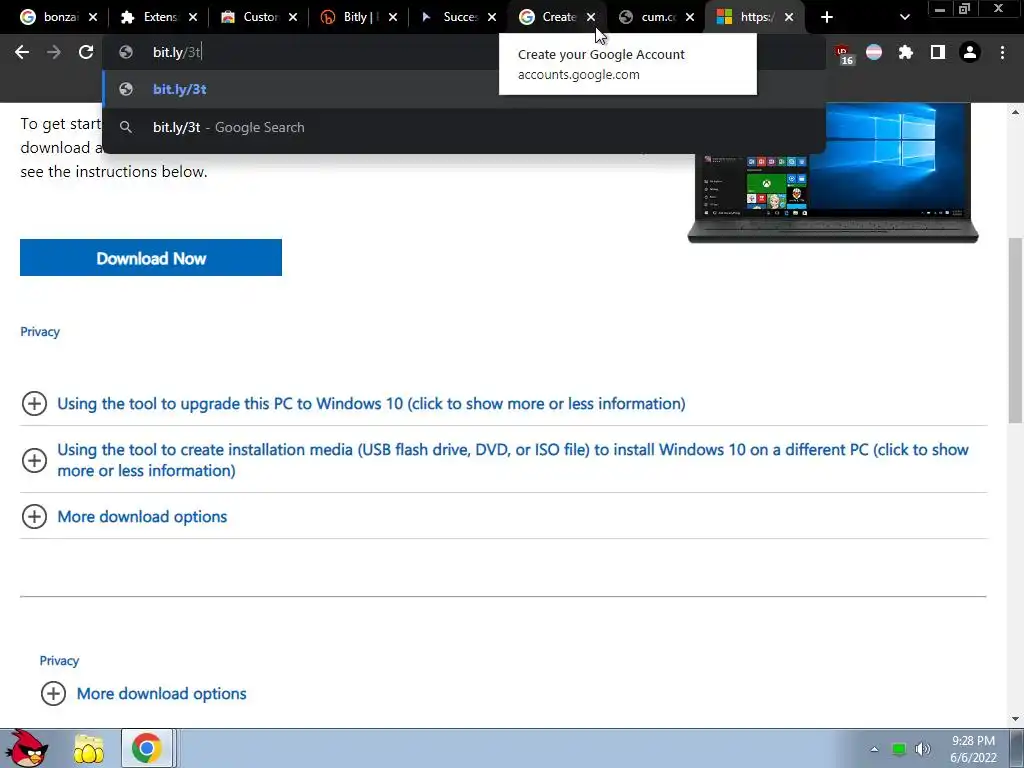Viewport: 1024px width, 768px height.
Task: Close the cum.co tab
Action: (690, 17)
